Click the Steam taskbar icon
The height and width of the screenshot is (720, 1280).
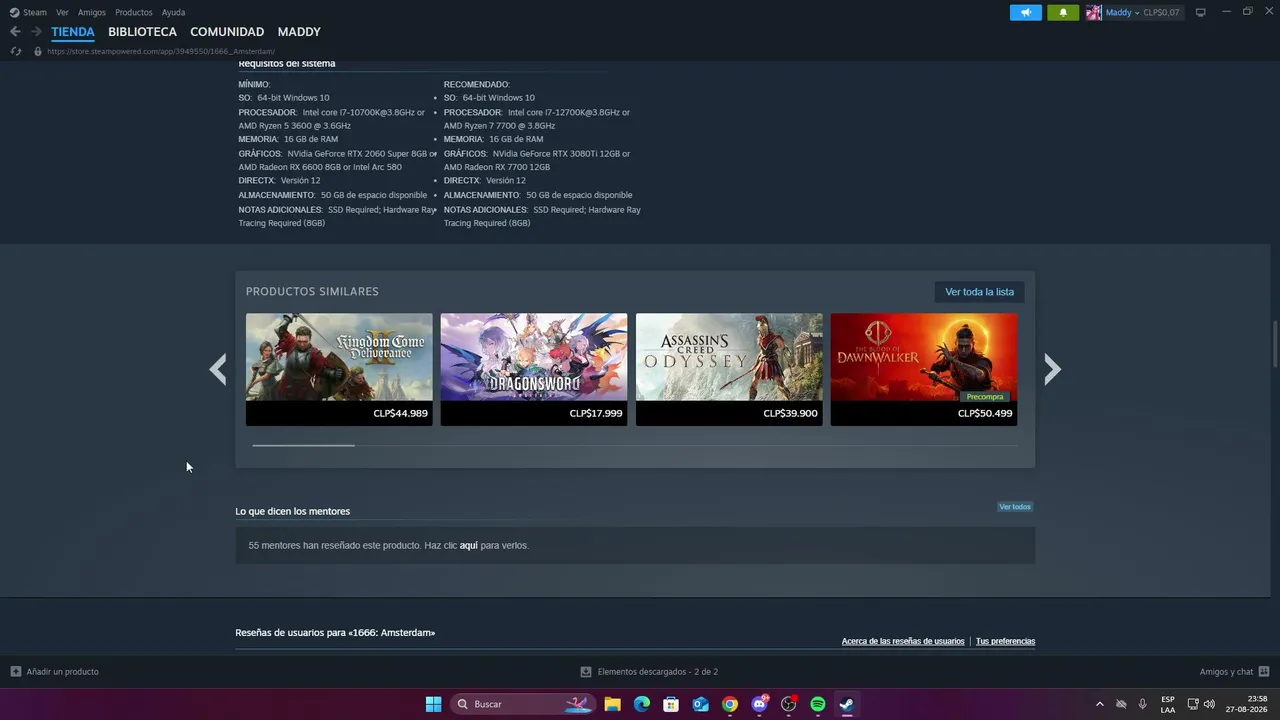click(847, 704)
